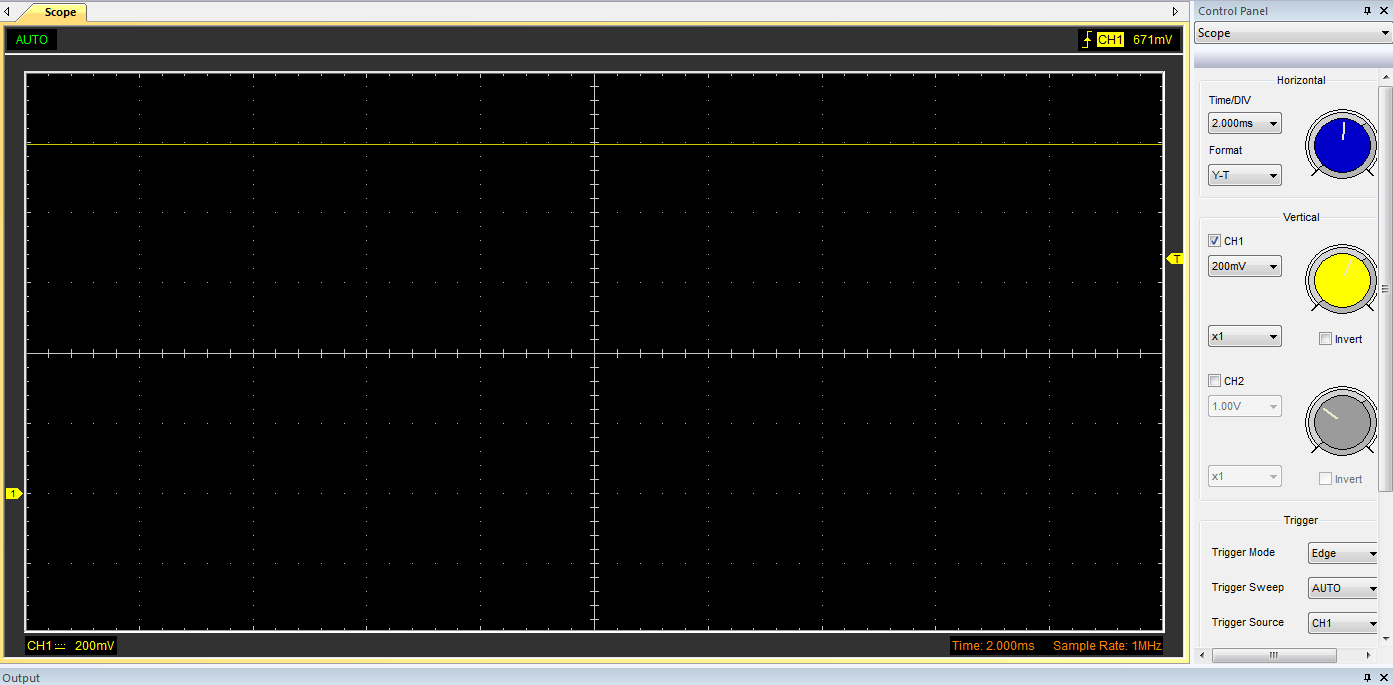Click the tab scroll right arrow

click(1175, 12)
